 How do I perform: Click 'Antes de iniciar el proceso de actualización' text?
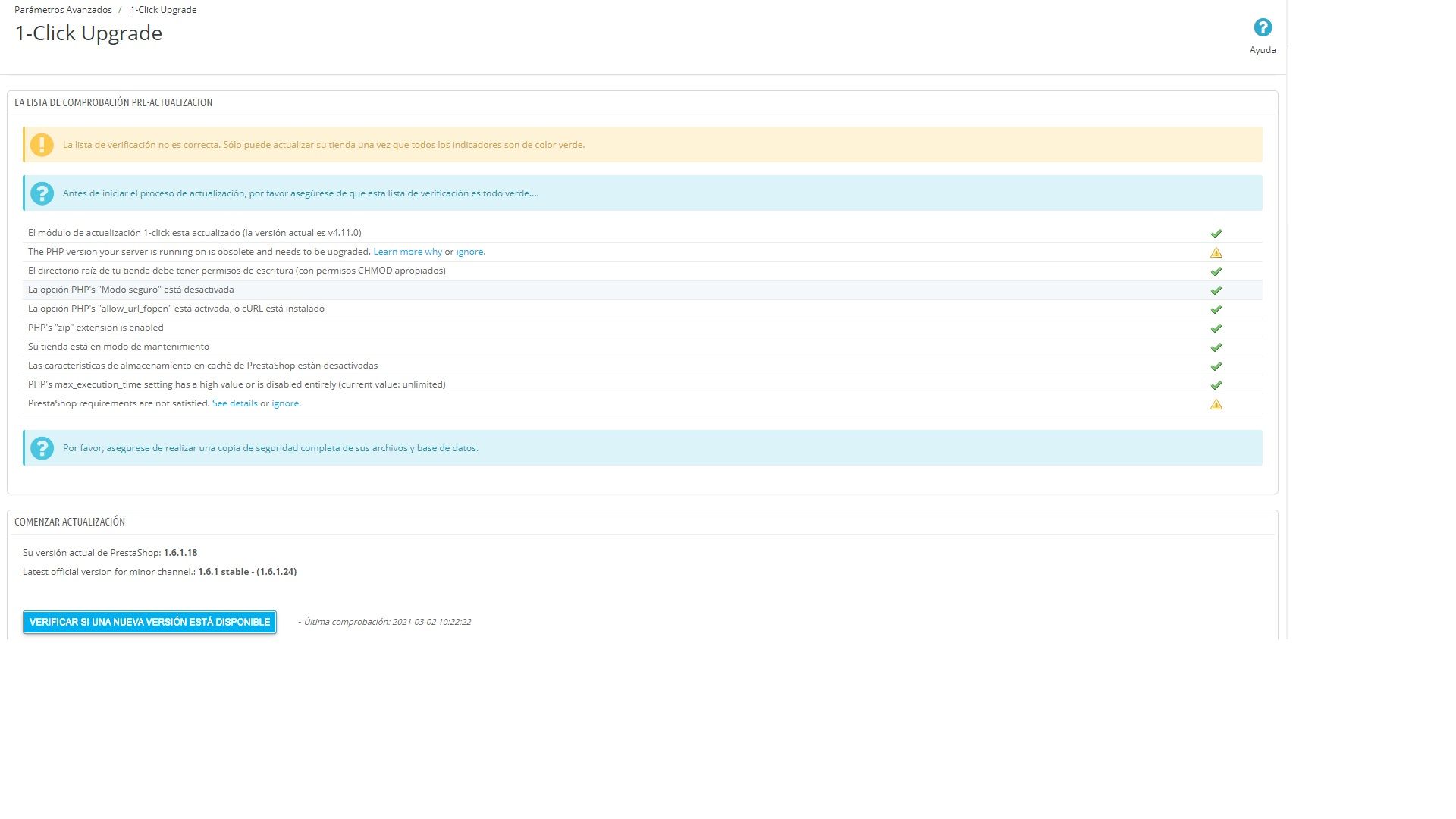click(x=300, y=193)
